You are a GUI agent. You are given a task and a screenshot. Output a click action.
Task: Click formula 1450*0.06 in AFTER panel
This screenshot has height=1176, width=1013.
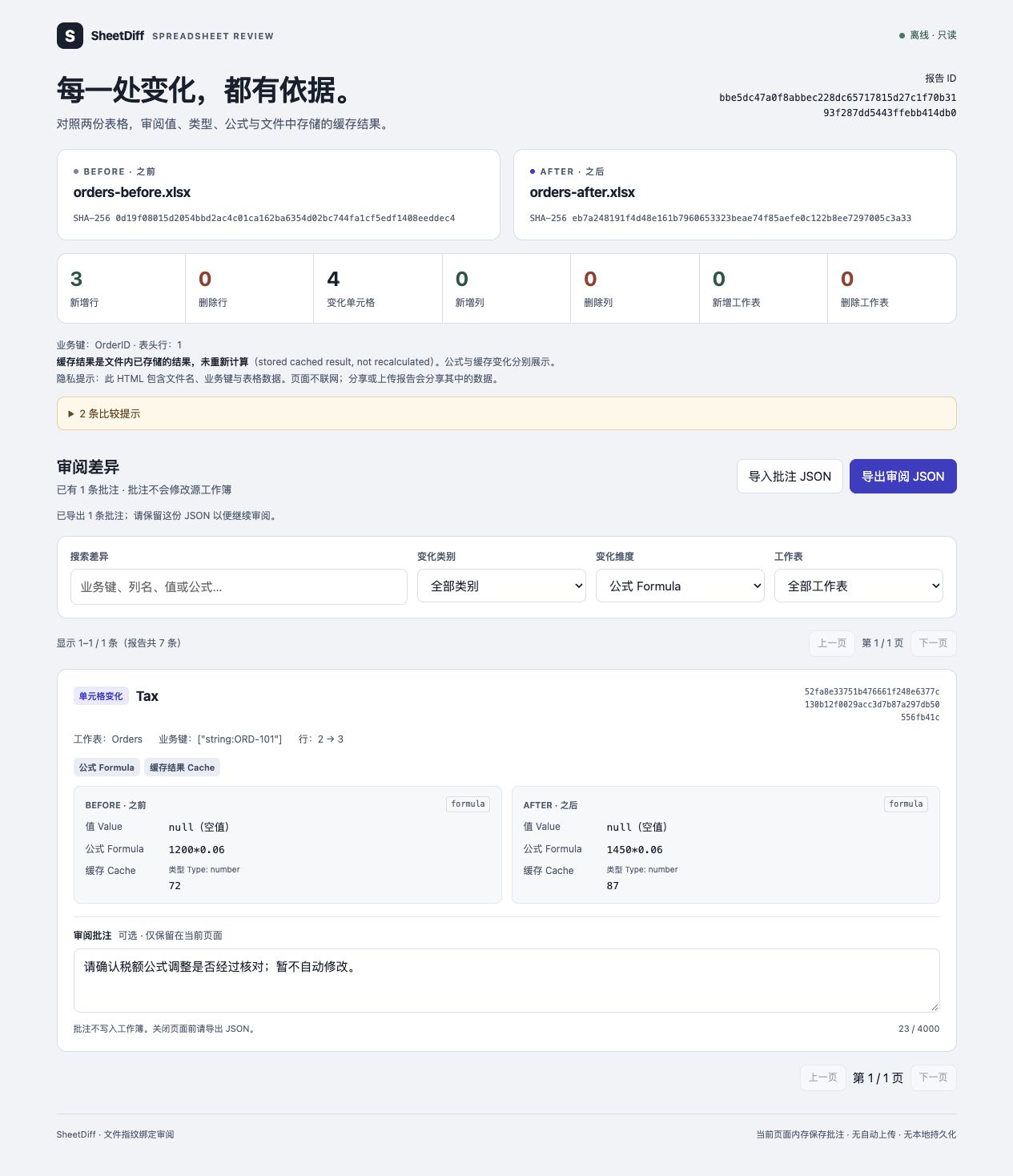[x=635, y=849]
